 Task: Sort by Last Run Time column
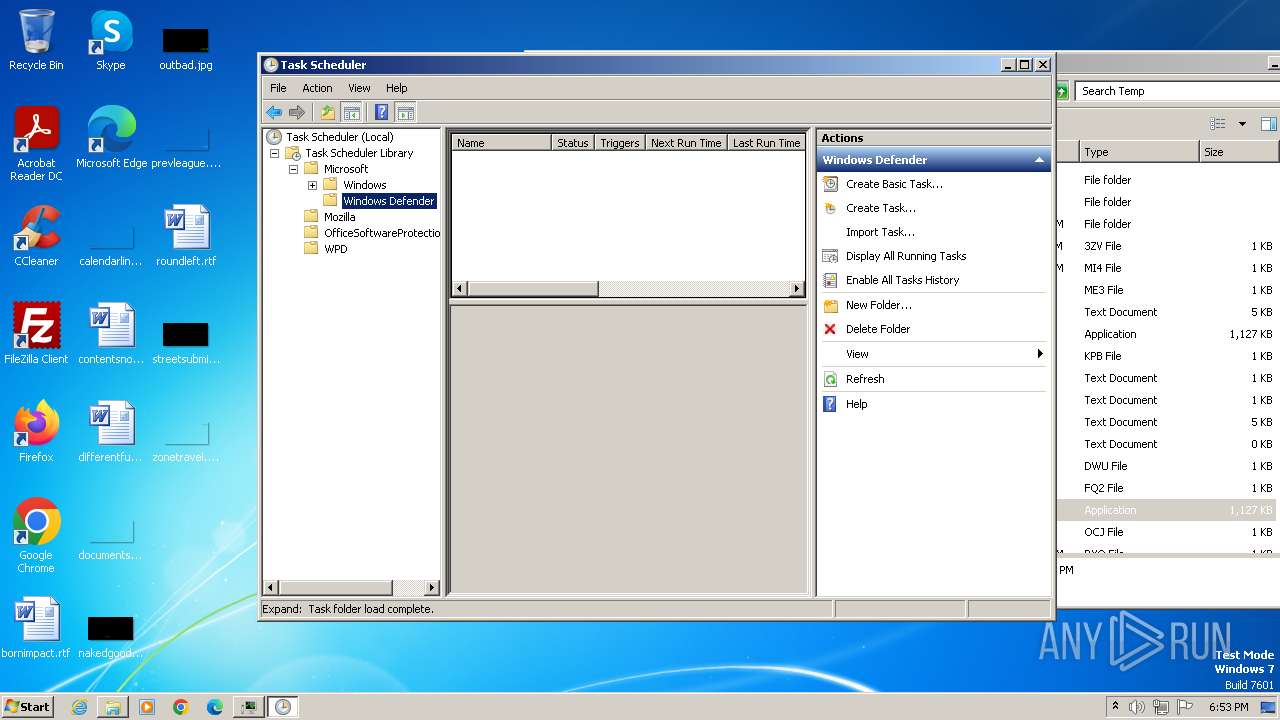tap(766, 143)
